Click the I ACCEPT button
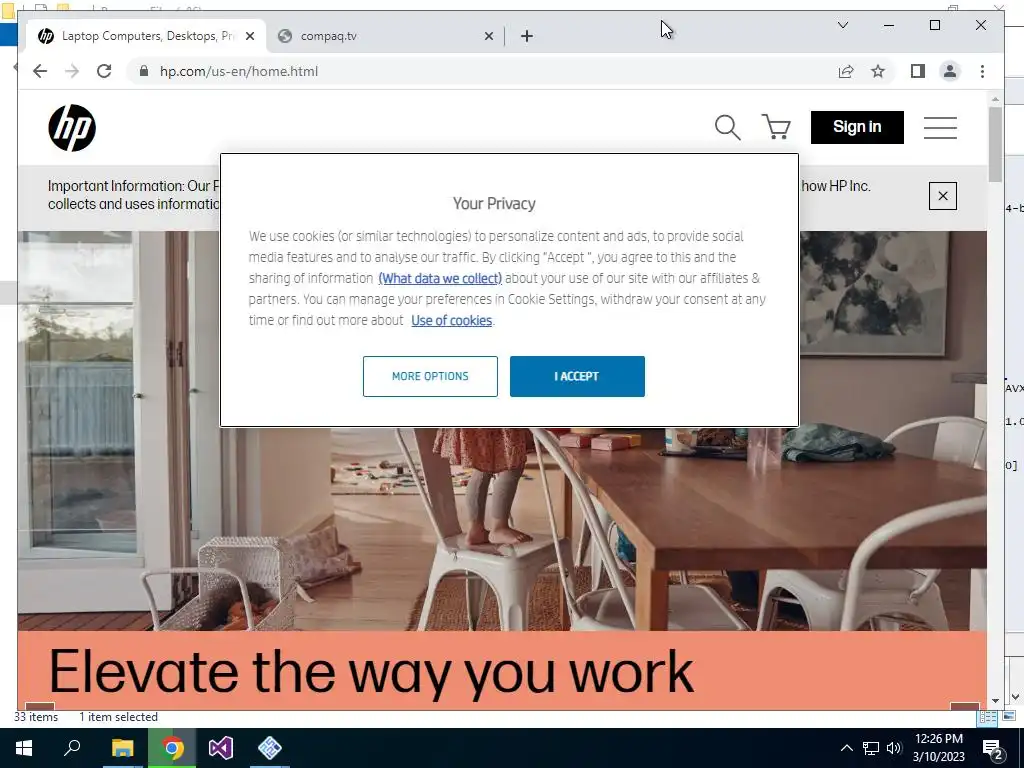The height and width of the screenshot is (768, 1024). pos(577,376)
